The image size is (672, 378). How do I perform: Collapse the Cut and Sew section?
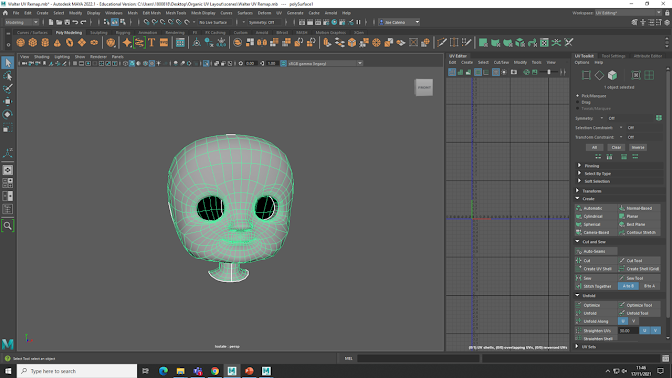coord(577,242)
